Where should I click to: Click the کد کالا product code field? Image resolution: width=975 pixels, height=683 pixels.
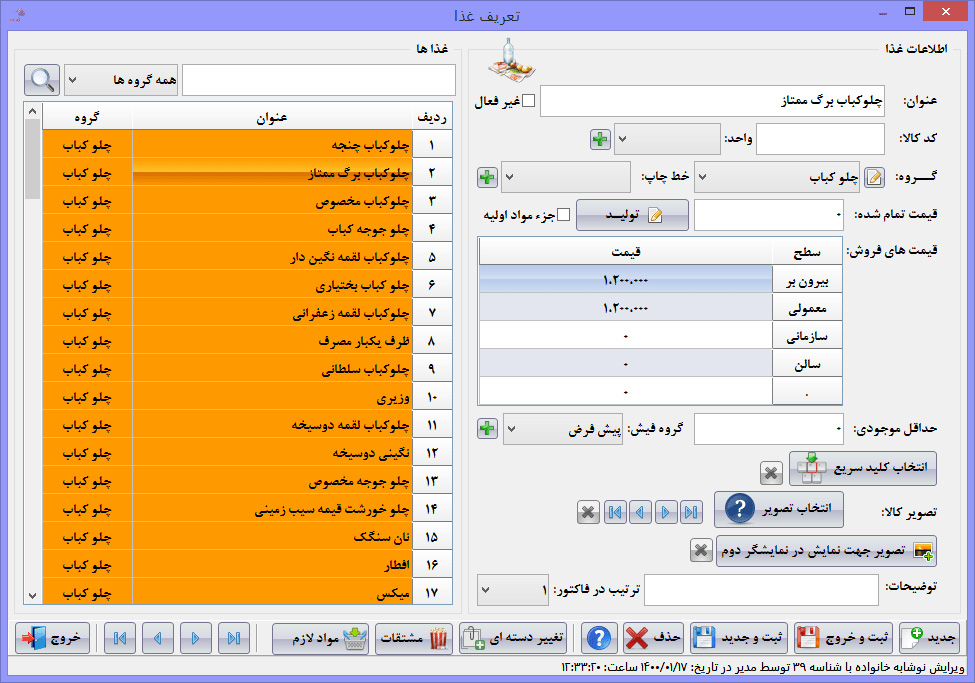[820, 139]
